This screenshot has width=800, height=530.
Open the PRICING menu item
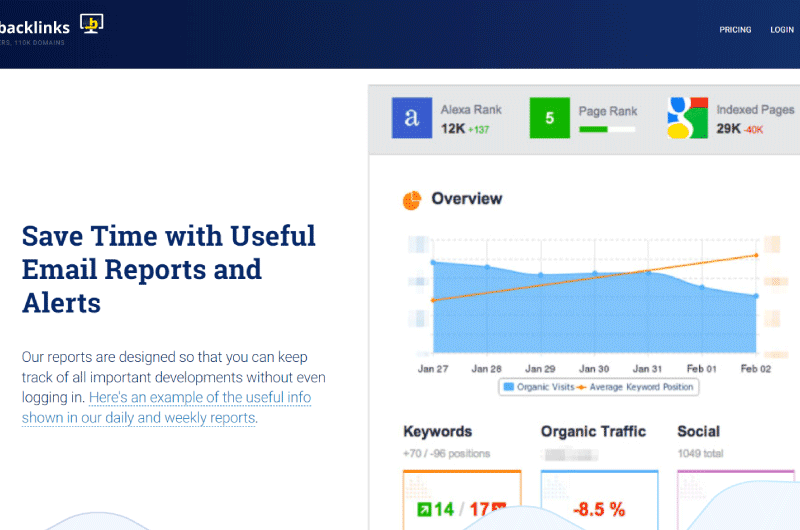[735, 30]
